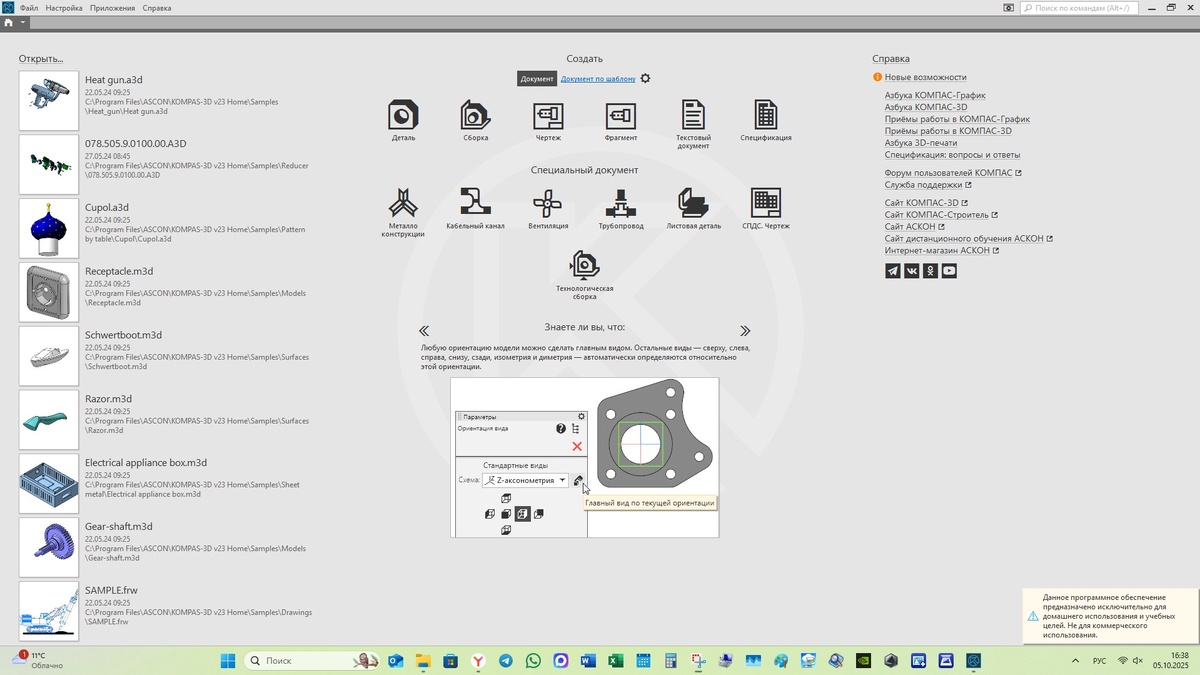Click the Windows taskbar search box
Viewport: 1200px width, 675px height.
pyautogui.click(x=310, y=660)
